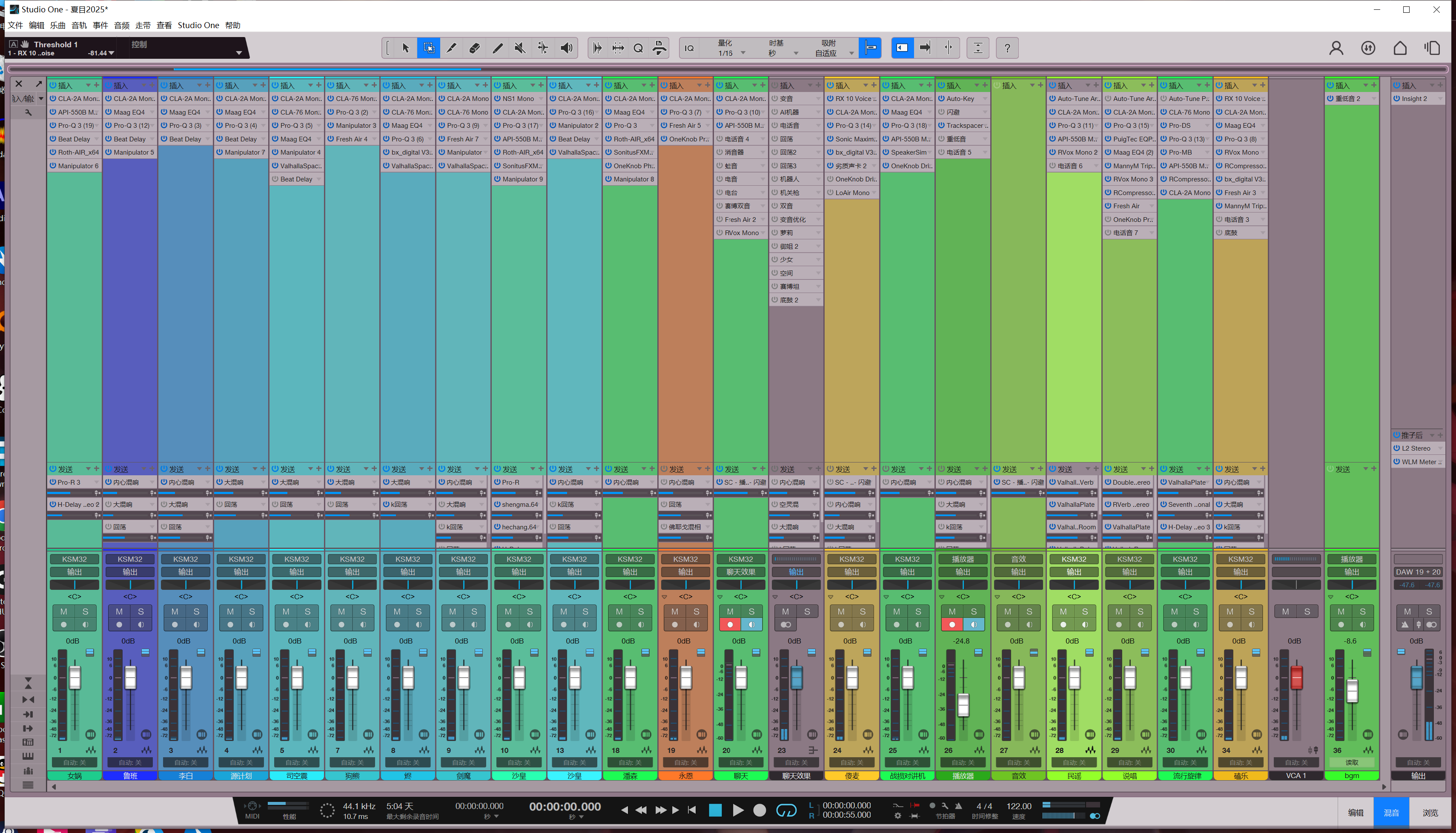Select the Listen (speaker) tool

[x=566, y=48]
